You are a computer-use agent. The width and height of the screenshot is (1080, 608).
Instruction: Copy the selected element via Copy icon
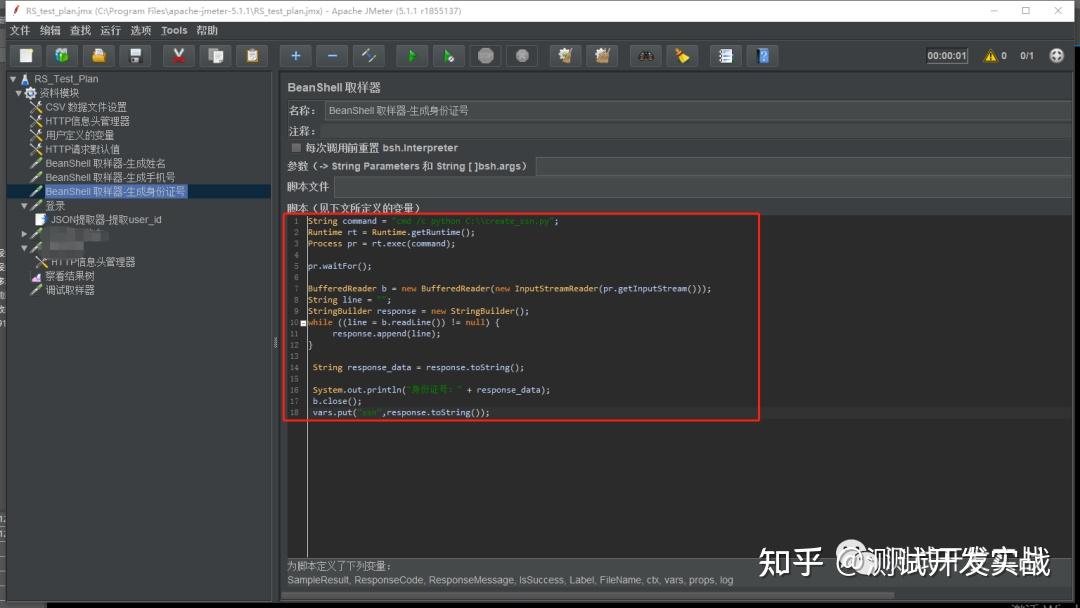(216, 56)
